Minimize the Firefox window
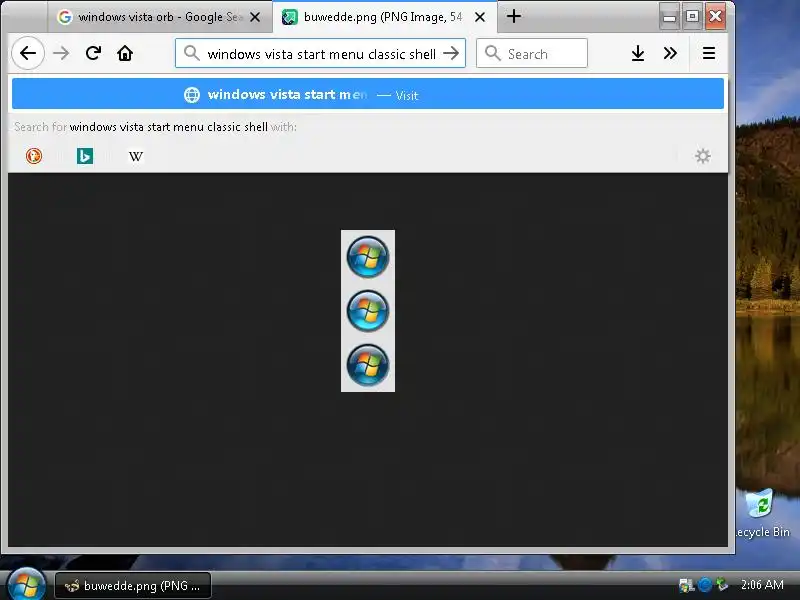Screen dimensions: 800x600 point(669,17)
